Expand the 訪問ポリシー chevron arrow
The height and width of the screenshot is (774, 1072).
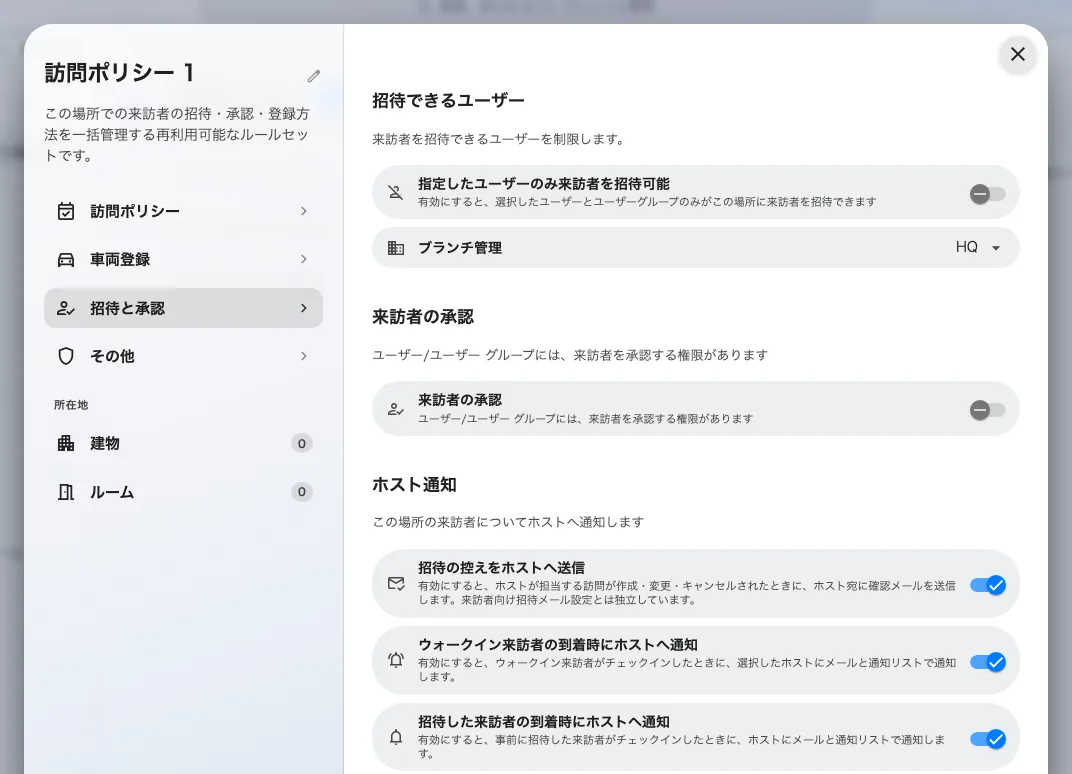304,211
